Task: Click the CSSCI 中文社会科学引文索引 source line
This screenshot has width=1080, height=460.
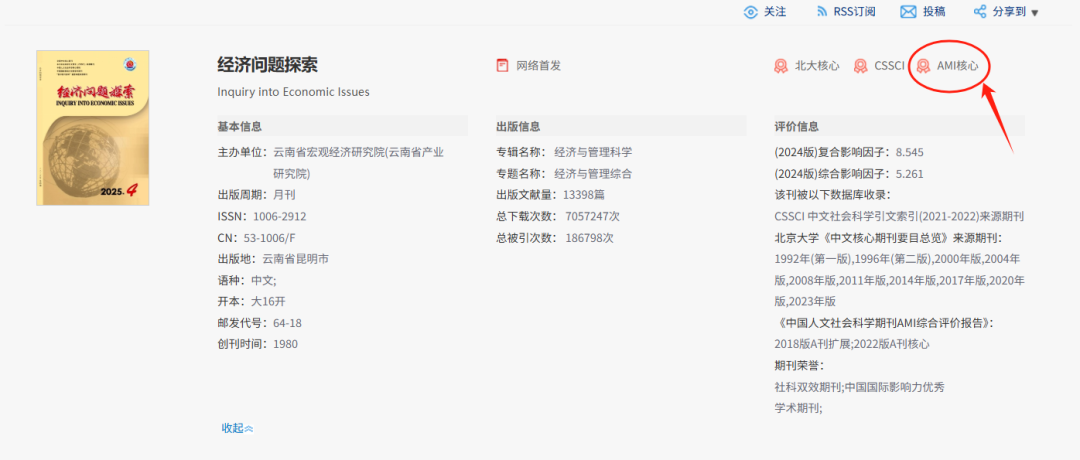Action: pyautogui.click(x=899, y=216)
